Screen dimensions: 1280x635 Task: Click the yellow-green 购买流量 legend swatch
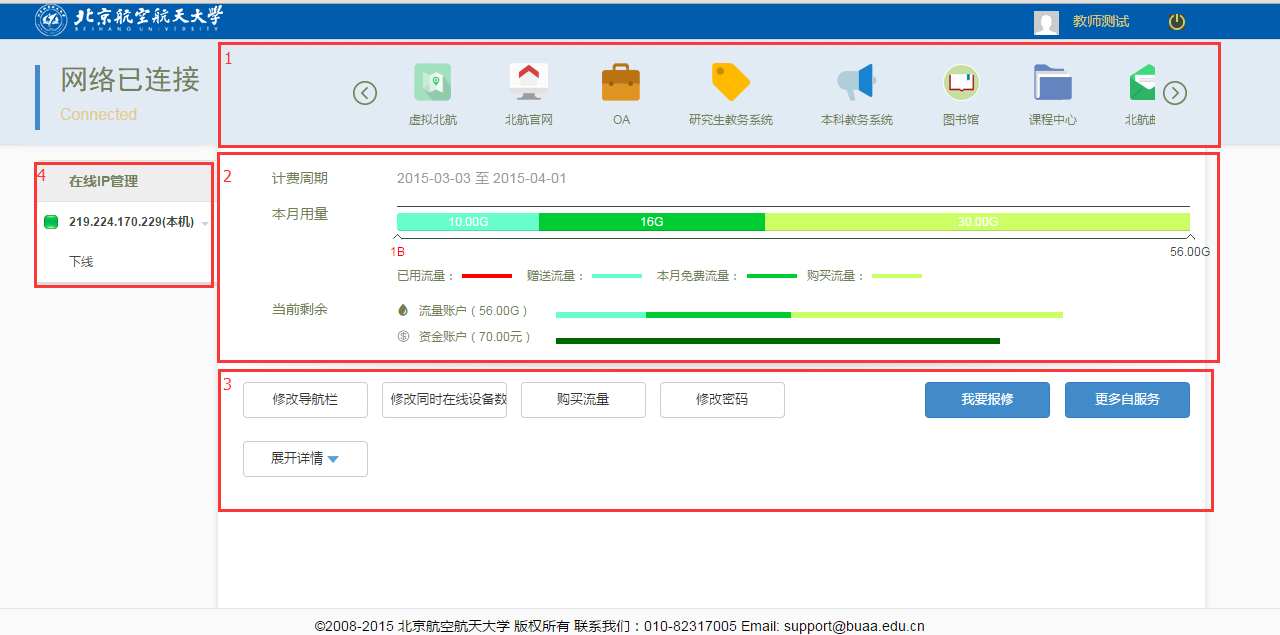click(897, 276)
